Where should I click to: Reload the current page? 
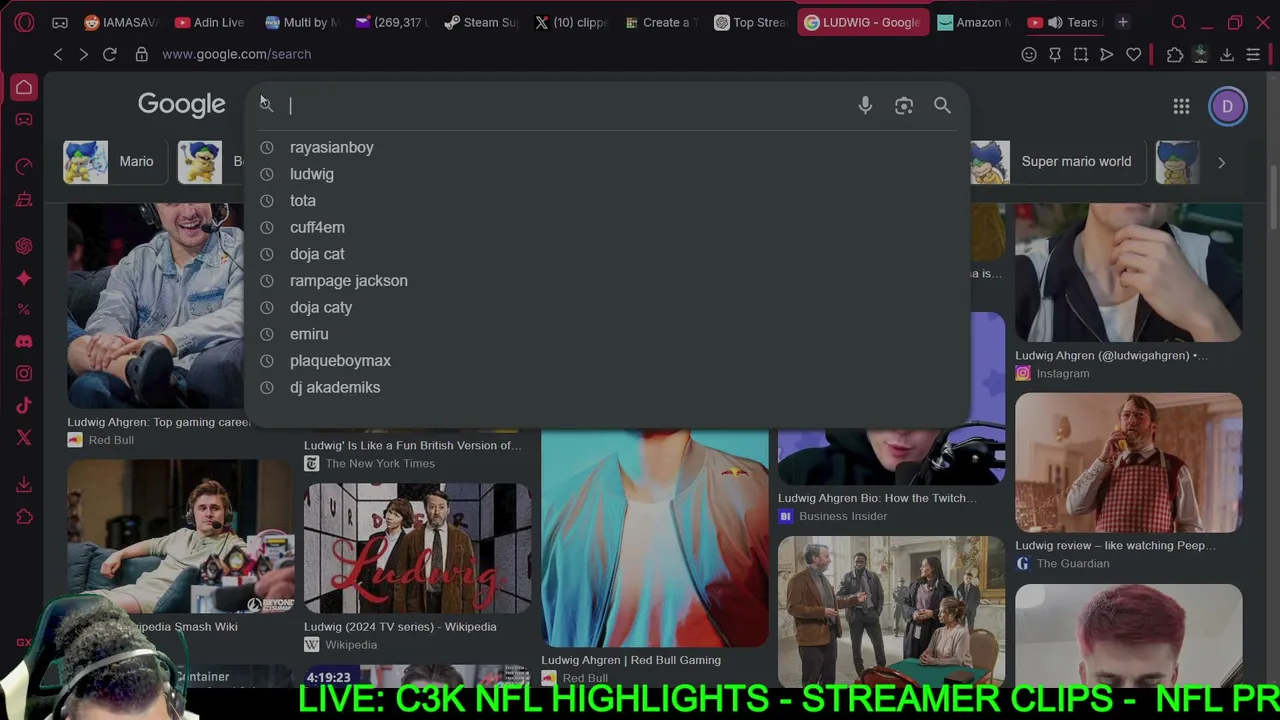click(110, 54)
